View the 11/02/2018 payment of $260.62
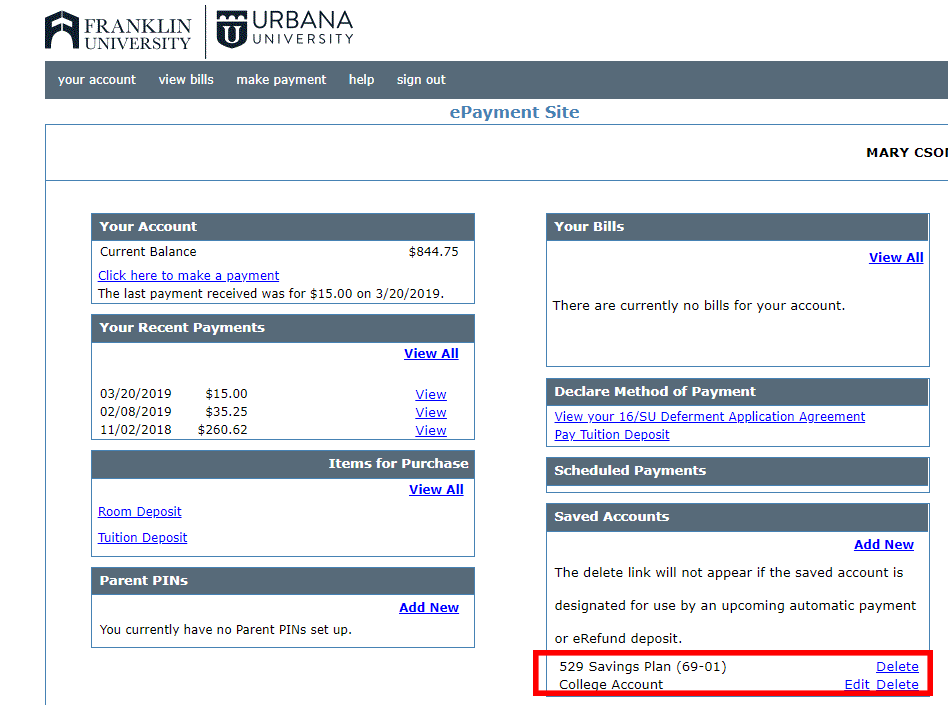Viewport: 948px width, 705px height. point(430,430)
